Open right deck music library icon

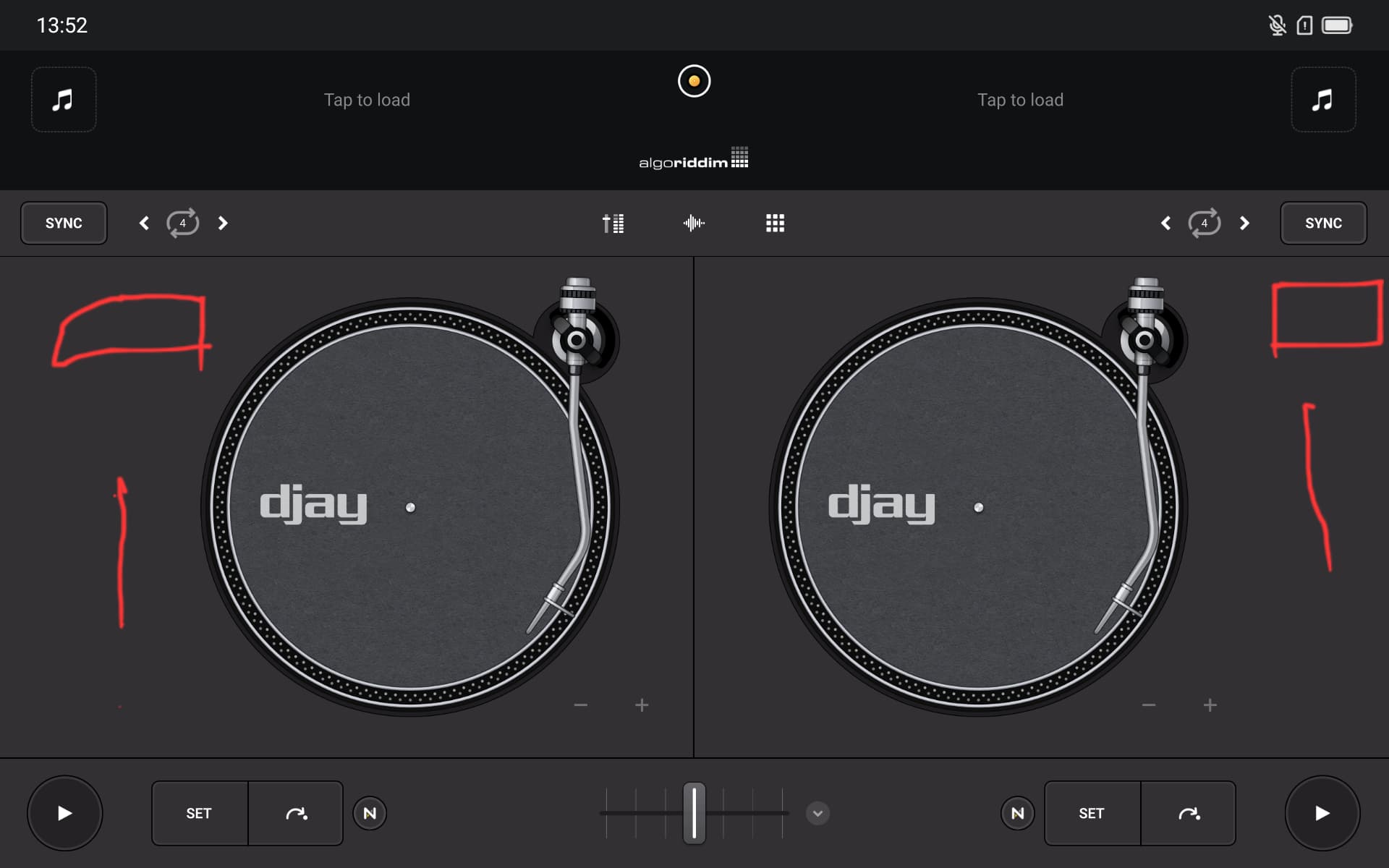(1323, 100)
